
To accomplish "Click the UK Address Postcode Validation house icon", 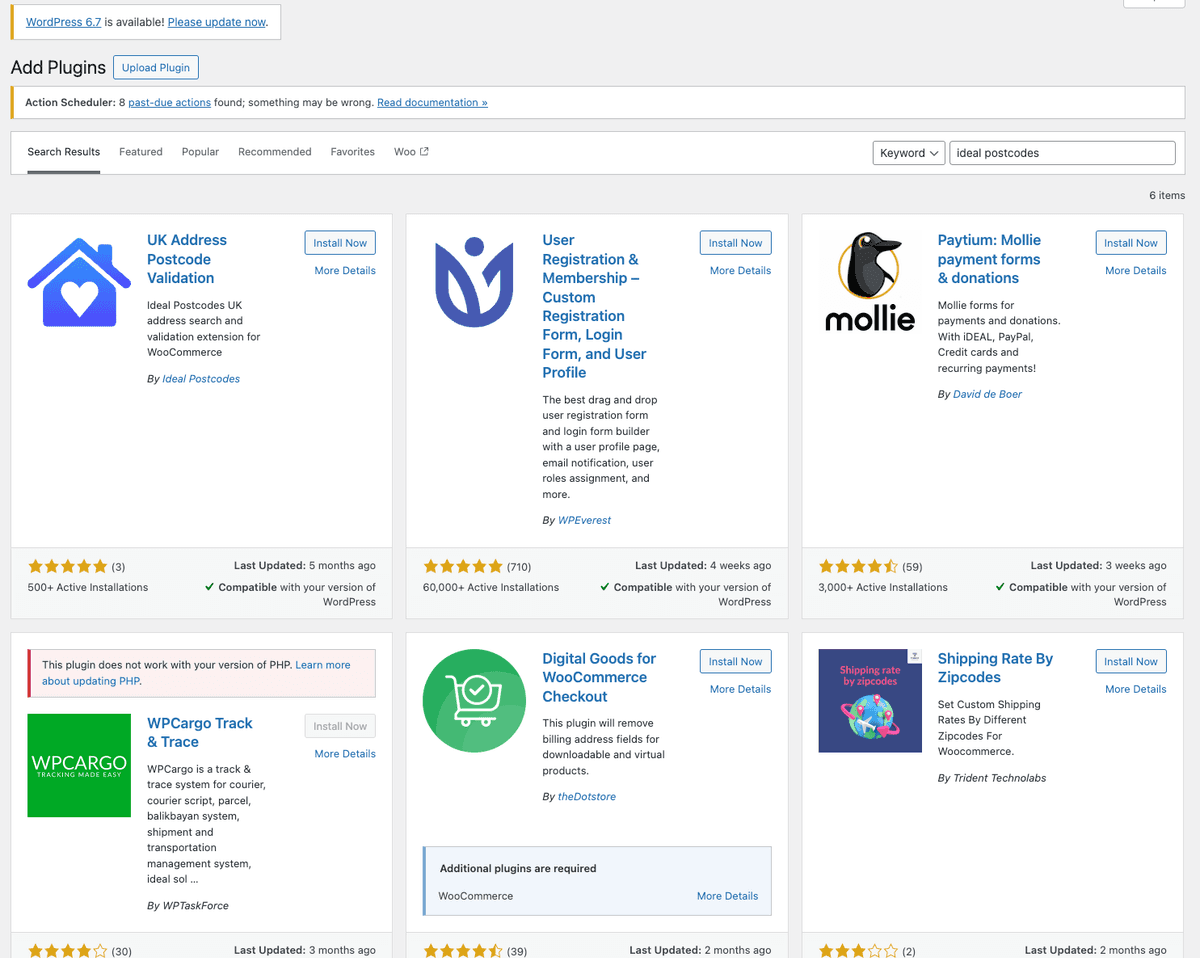I will (x=79, y=282).
